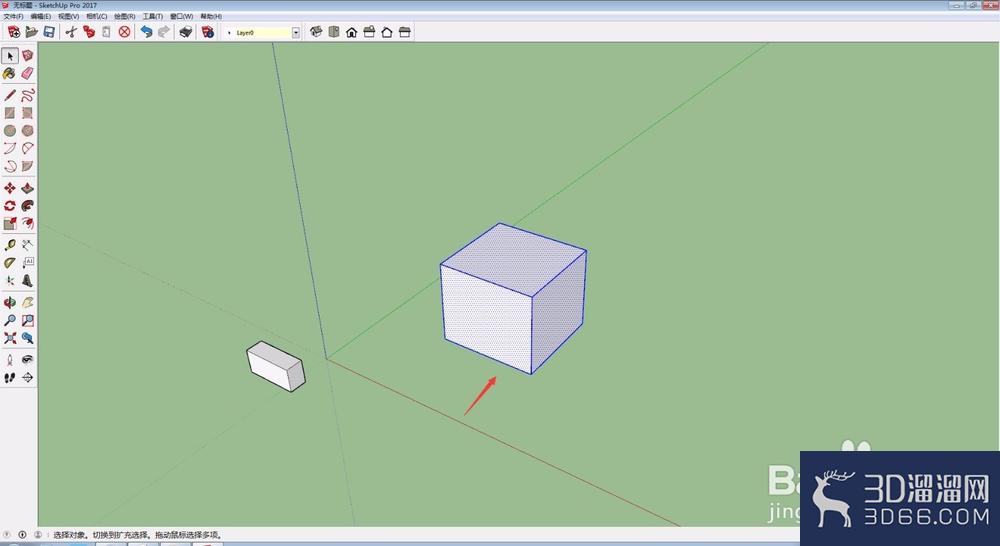
Task: Choose the Arc tool
Action: click(10, 149)
